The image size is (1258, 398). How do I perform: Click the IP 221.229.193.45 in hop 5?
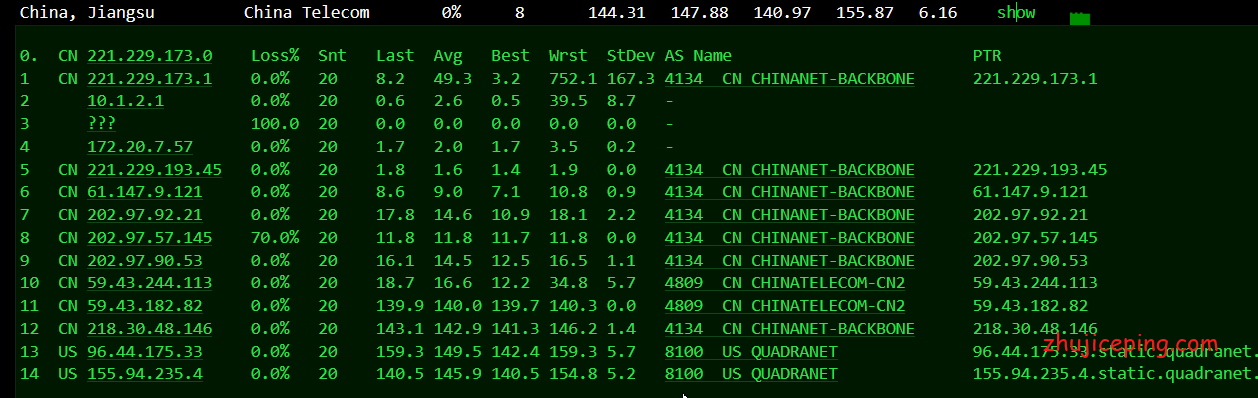(155, 169)
